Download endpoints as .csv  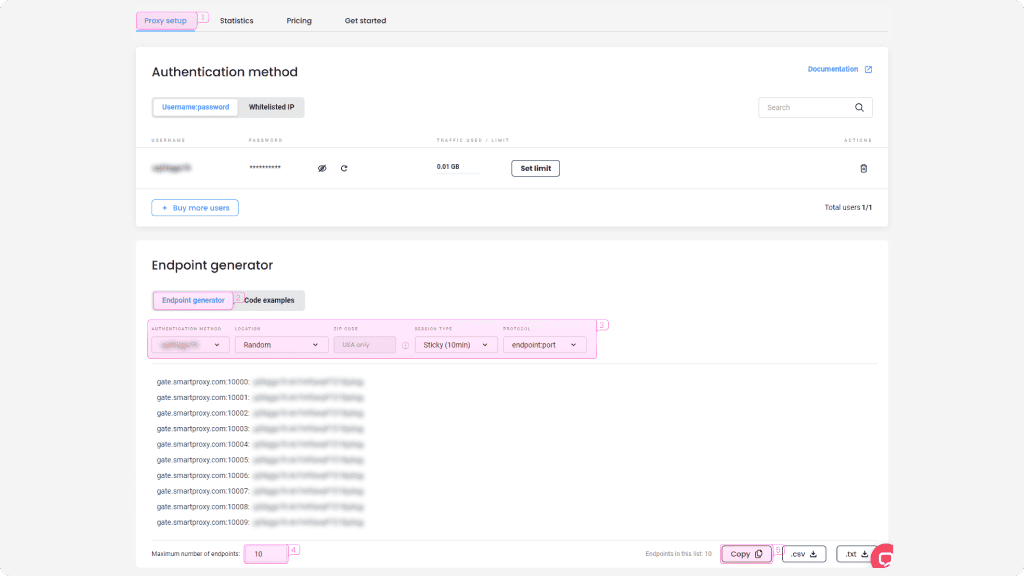(803, 553)
